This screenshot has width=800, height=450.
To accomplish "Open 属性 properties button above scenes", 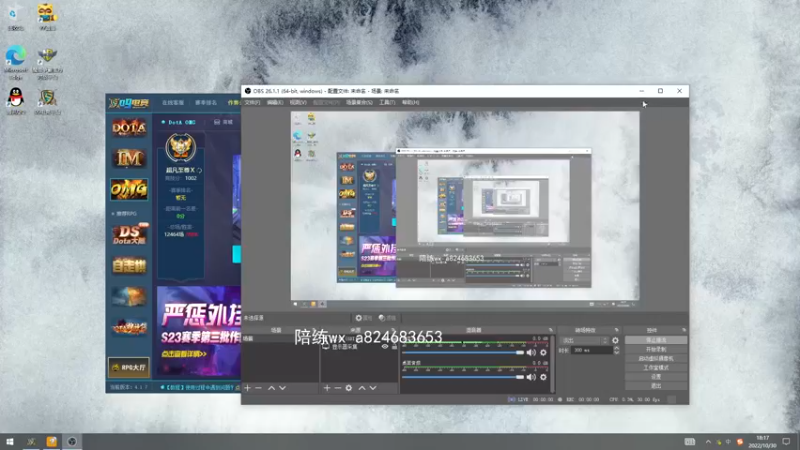I will (364, 318).
